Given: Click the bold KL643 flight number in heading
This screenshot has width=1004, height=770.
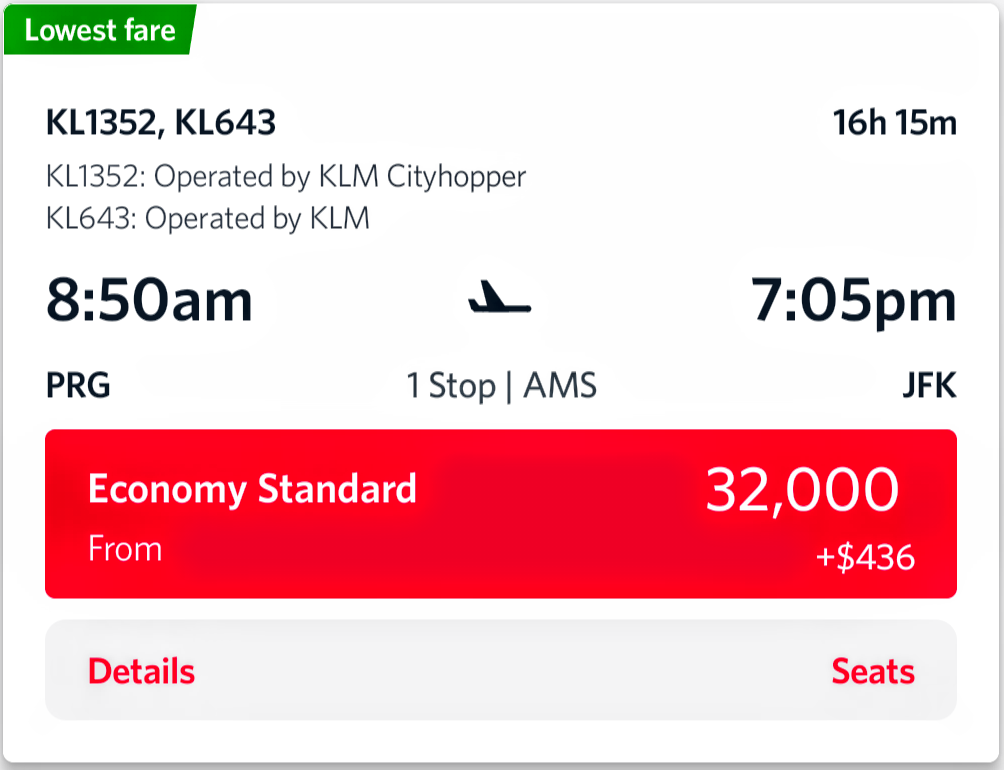Looking at the screenshot, I should pyautogui.click(x=225, y=124).
